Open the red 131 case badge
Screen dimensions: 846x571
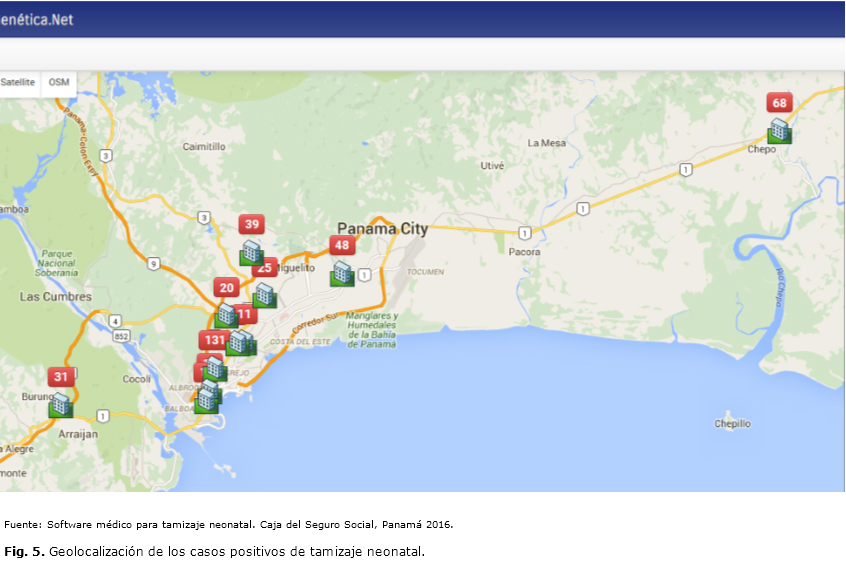pyautogui.click(x=213, y=340)
